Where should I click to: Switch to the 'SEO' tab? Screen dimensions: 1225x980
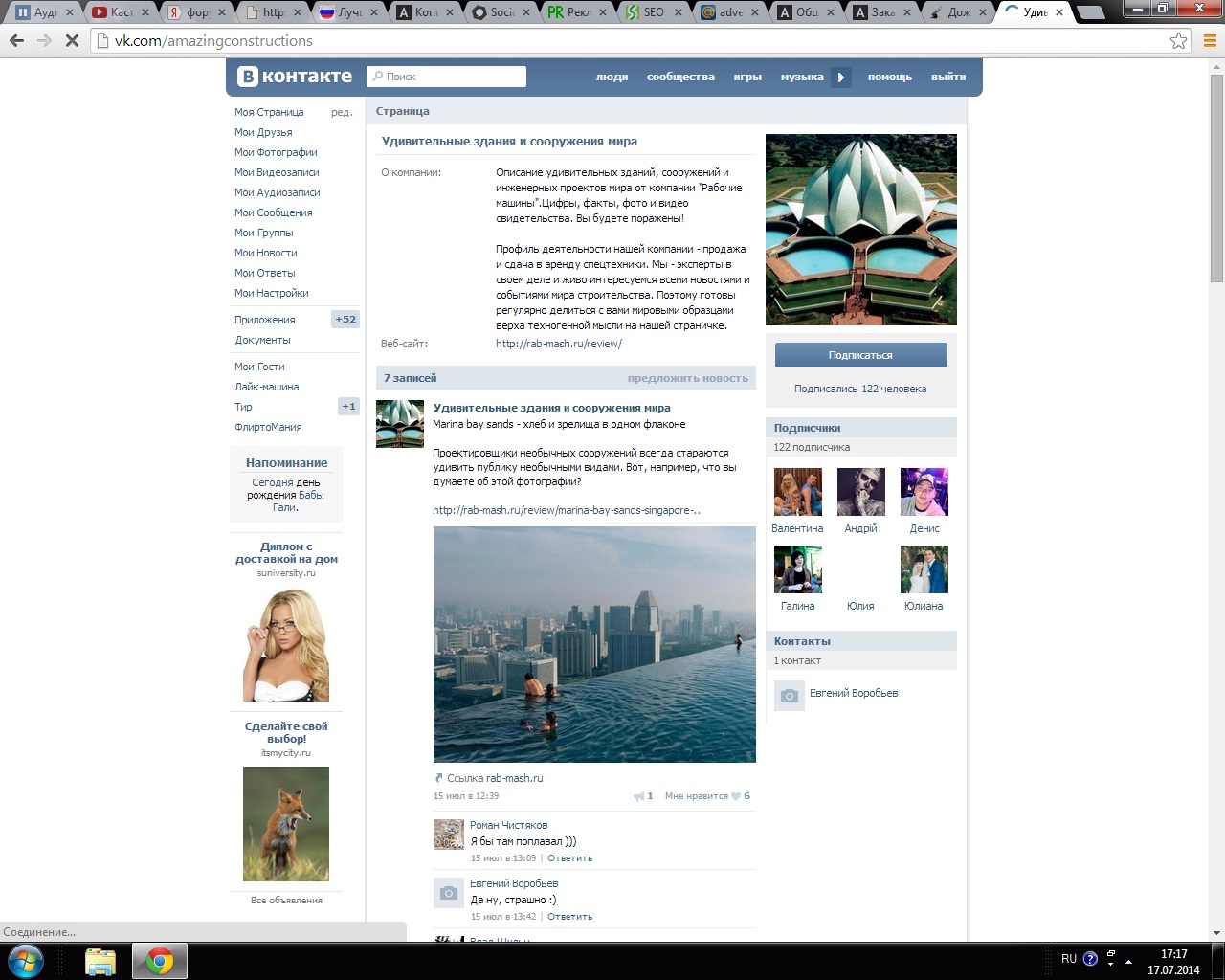pyautogui.click(x=654, y=12)
